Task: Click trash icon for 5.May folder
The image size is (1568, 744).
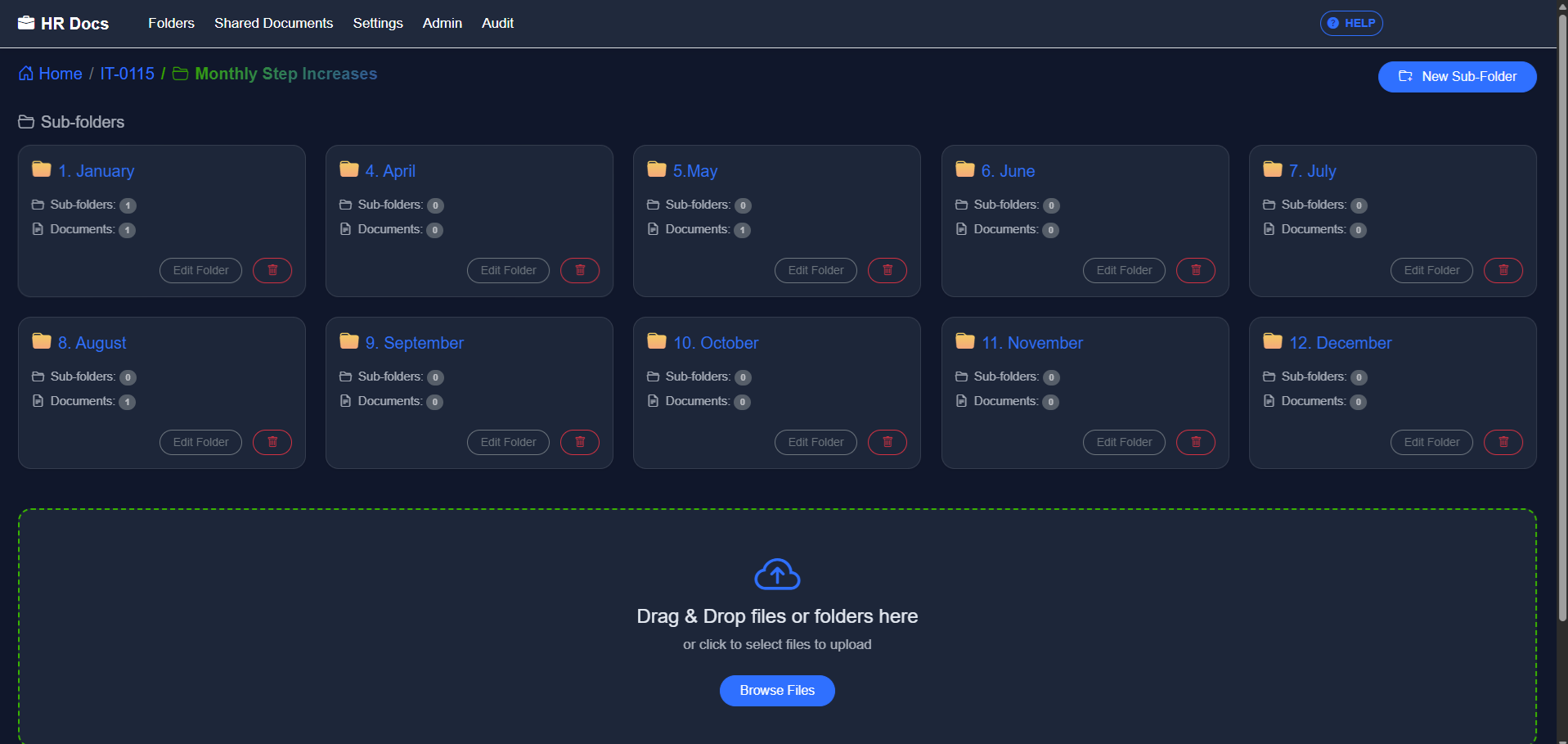Action: tap(887, 270)
